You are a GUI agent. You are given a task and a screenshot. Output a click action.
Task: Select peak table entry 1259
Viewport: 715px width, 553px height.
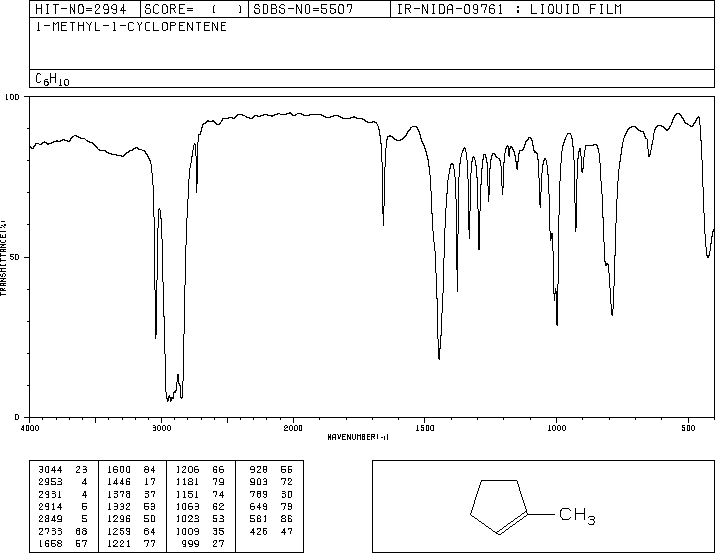pyautogui.click(x=131, y=531)
